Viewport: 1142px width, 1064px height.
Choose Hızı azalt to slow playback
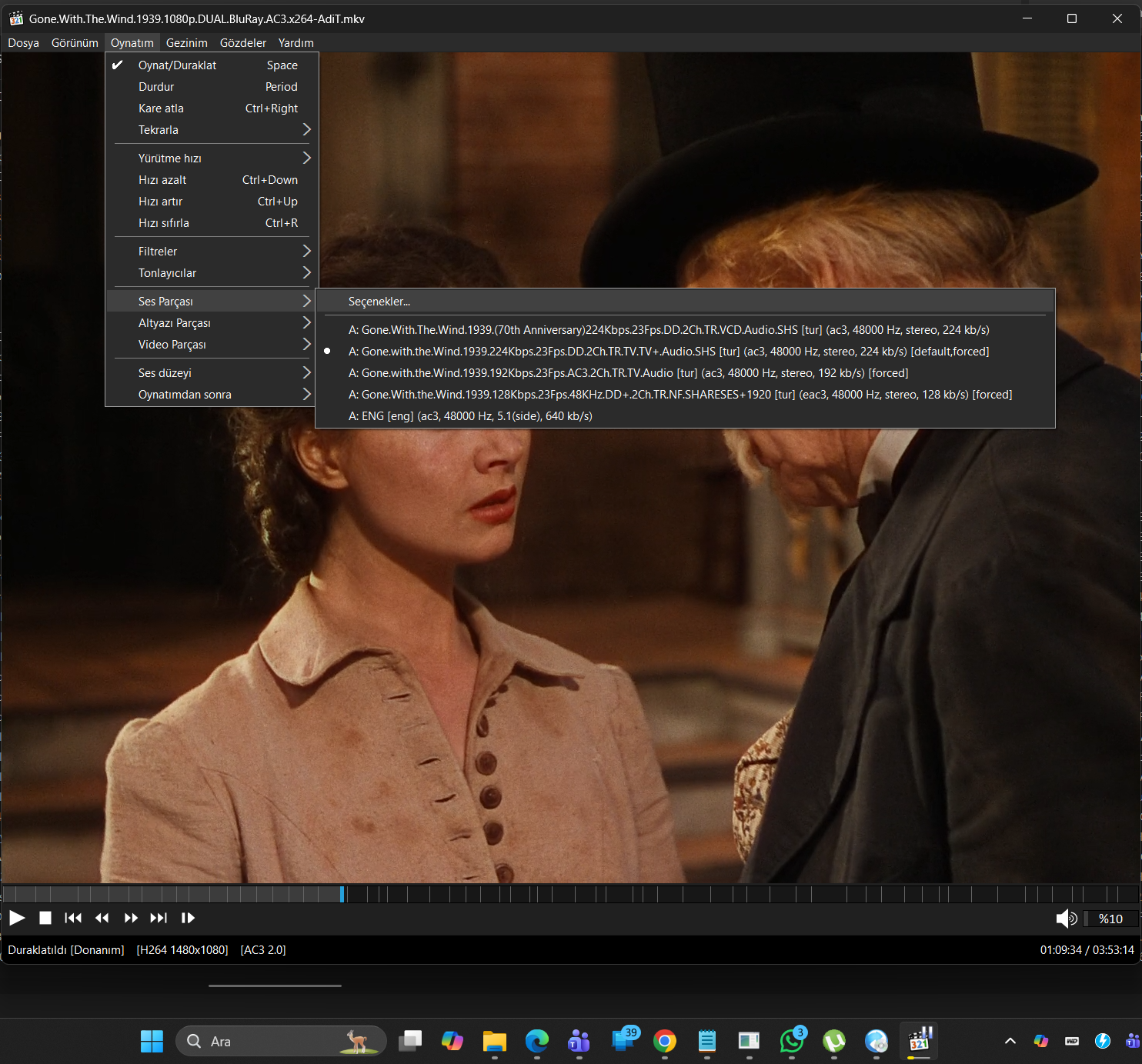pyautogui.click(x=212, y=180)
